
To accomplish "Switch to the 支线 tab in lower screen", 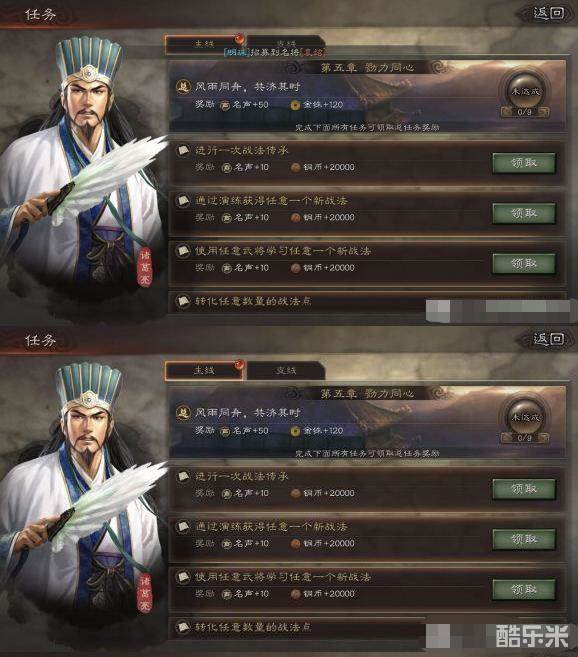I will point(286,370).
